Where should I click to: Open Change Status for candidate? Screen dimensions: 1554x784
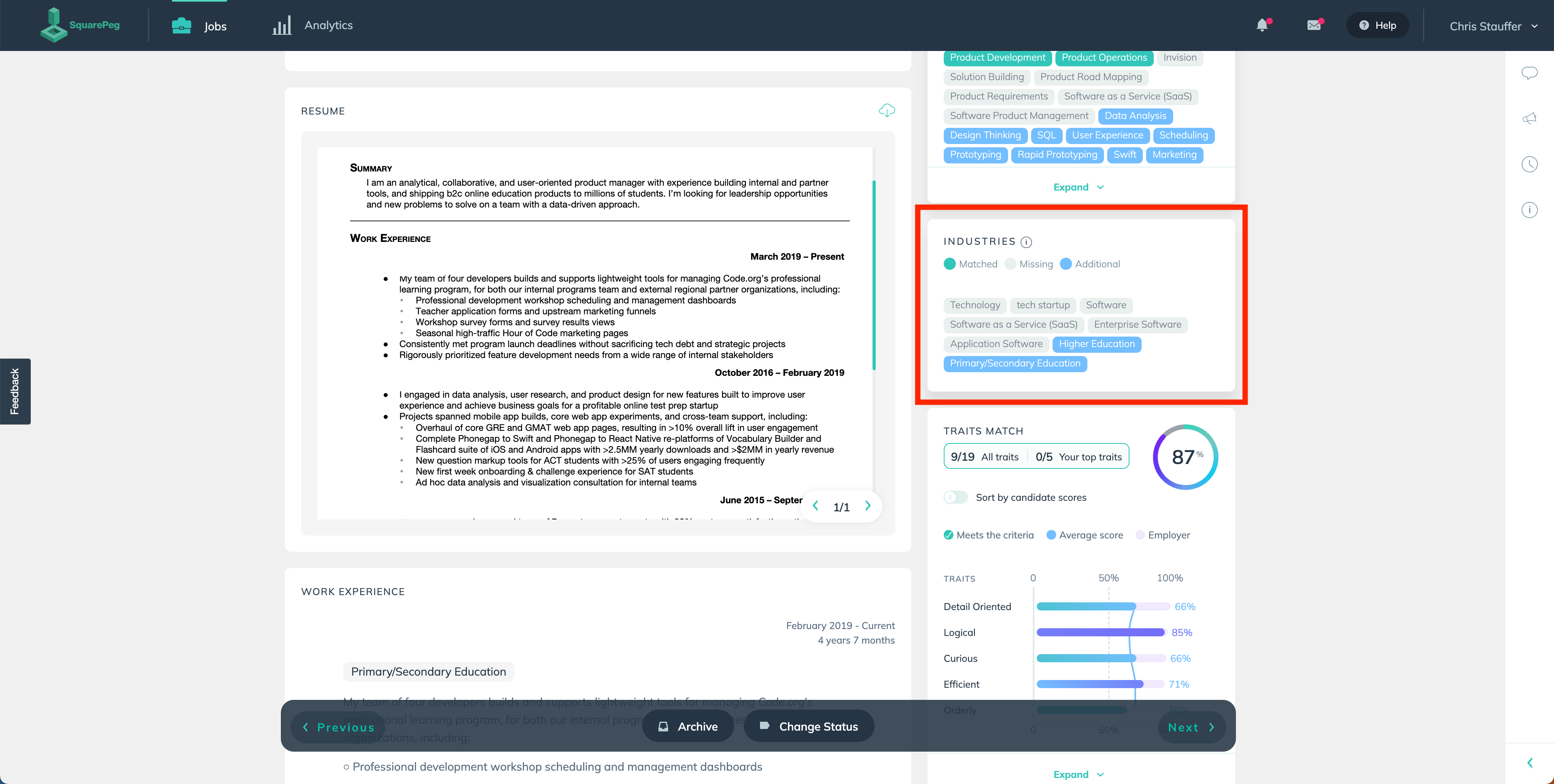click(x=809, y=727)
